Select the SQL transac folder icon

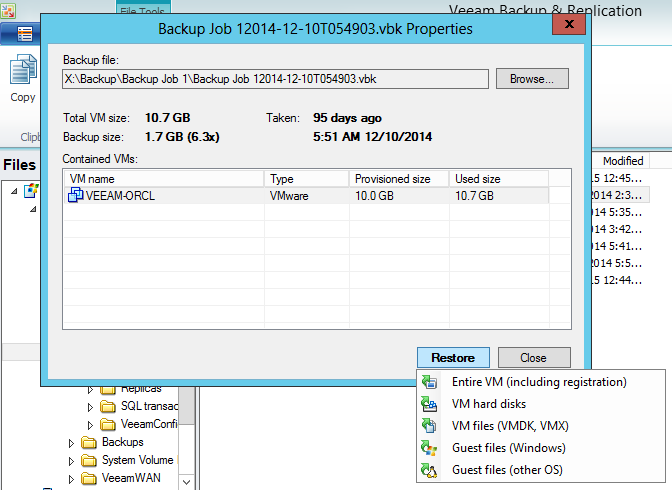pos(108,406)
